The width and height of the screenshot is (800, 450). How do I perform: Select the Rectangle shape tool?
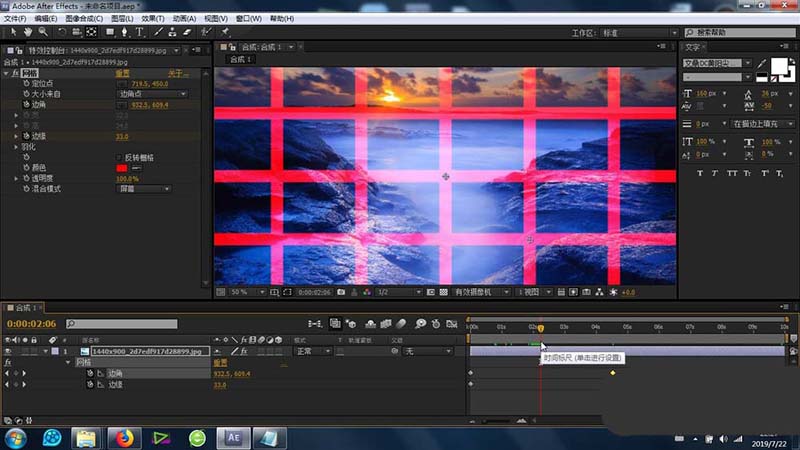(110, 32)
